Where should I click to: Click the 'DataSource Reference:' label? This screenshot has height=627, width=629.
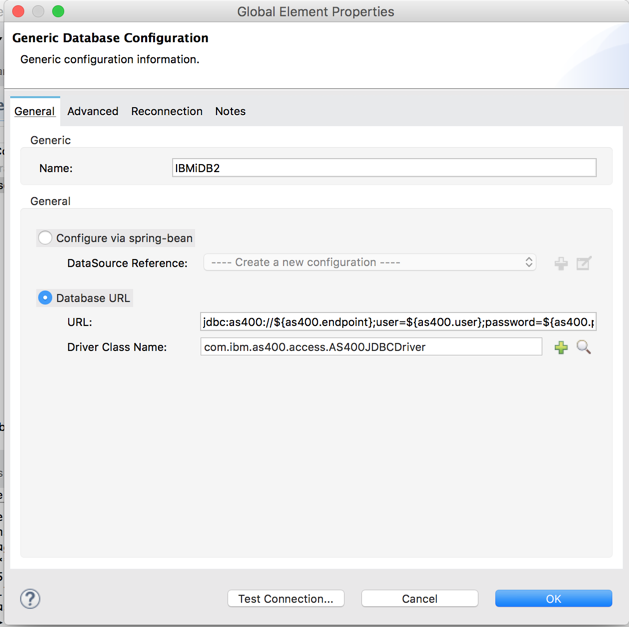pyautogui.click(x=127, y=263)
